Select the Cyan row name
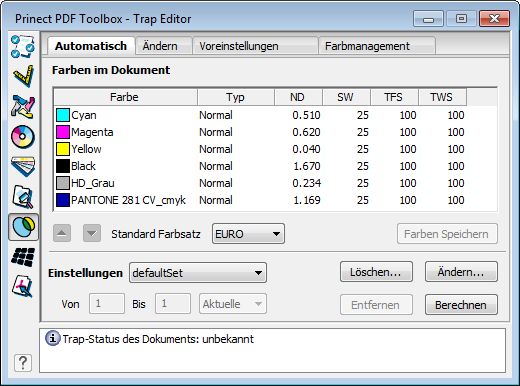This screenshot has height=386, width=520. point(84,115)
